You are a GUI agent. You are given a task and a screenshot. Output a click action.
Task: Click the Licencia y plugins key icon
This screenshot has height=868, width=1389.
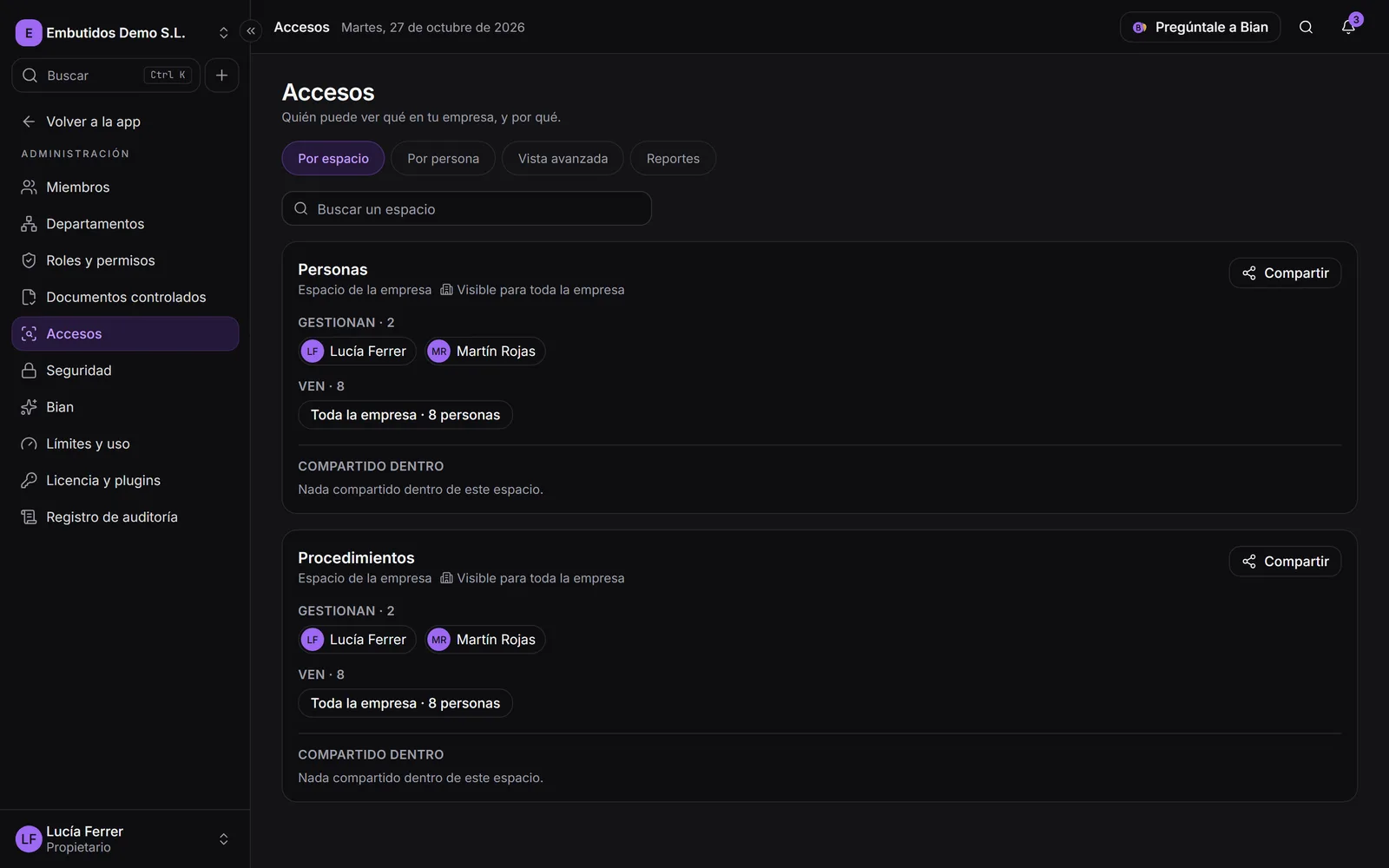point(29,480)
